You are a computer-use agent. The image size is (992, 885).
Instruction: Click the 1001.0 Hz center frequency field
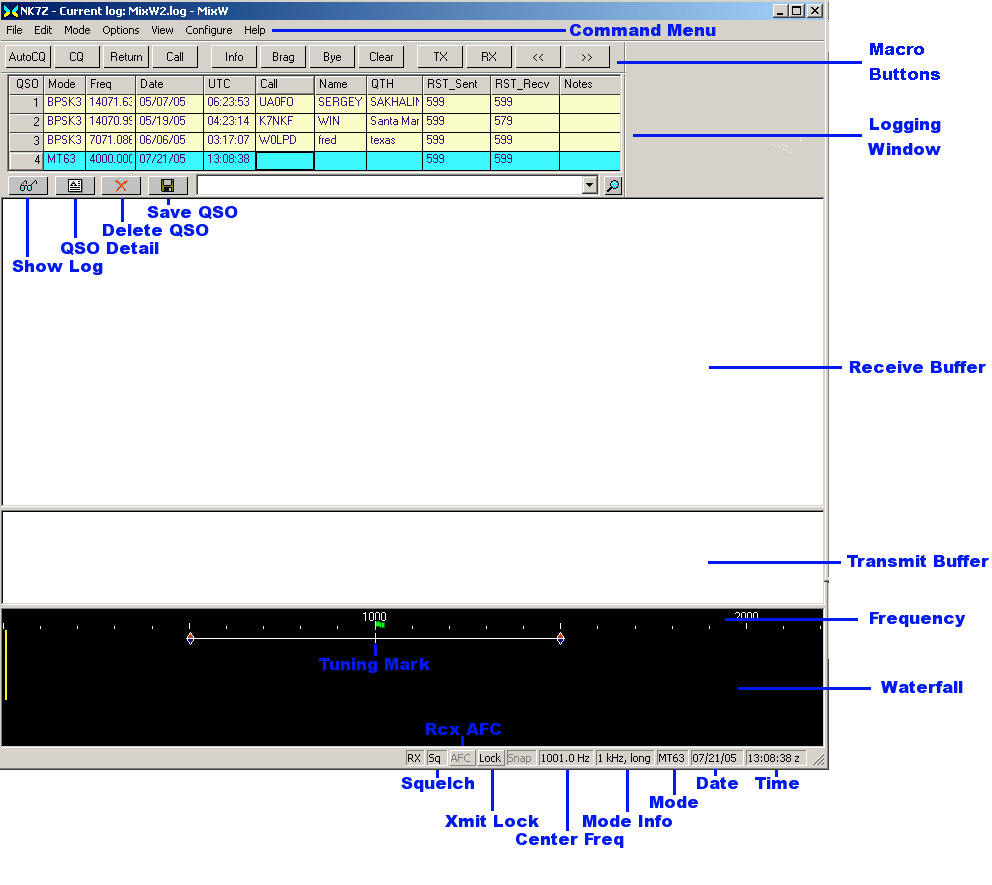click(x=565, y=758)
